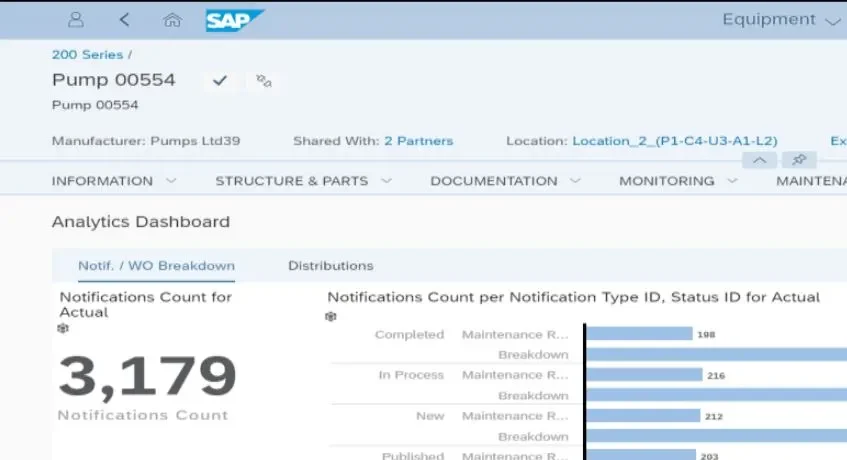
Task: Click the Analytics Dashboard heading
Action: (141, 221)
